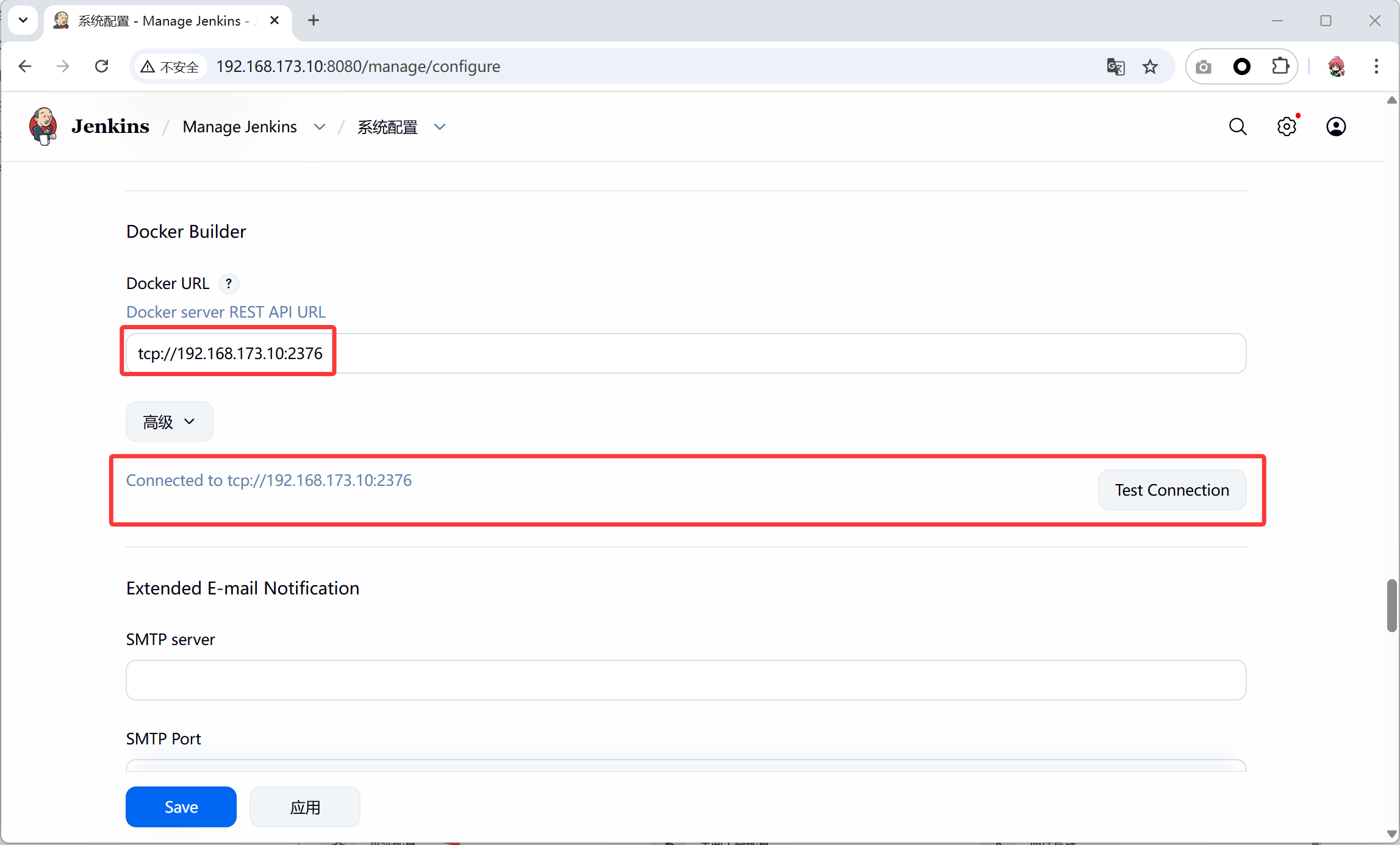
Task: Open a new browser tab
Action: click(314, 20)
